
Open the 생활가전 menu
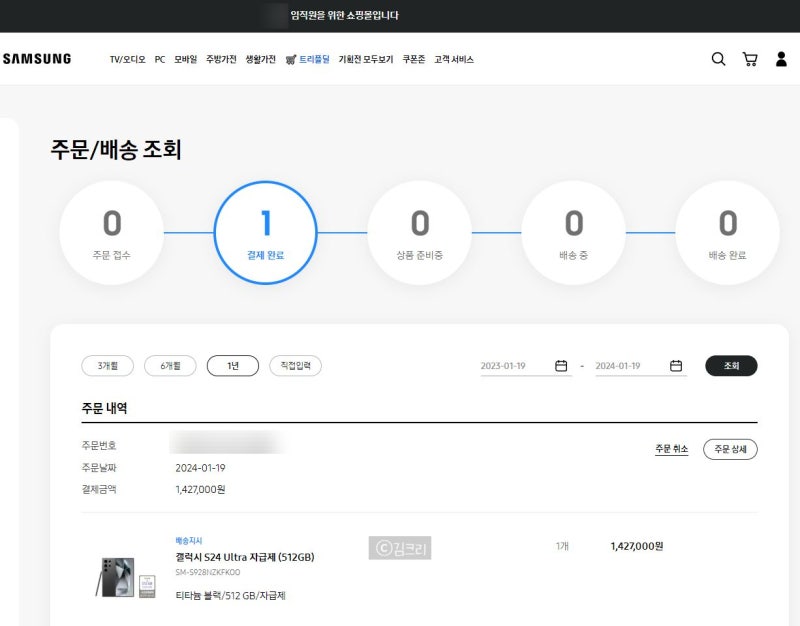click(x=260, y=60)
